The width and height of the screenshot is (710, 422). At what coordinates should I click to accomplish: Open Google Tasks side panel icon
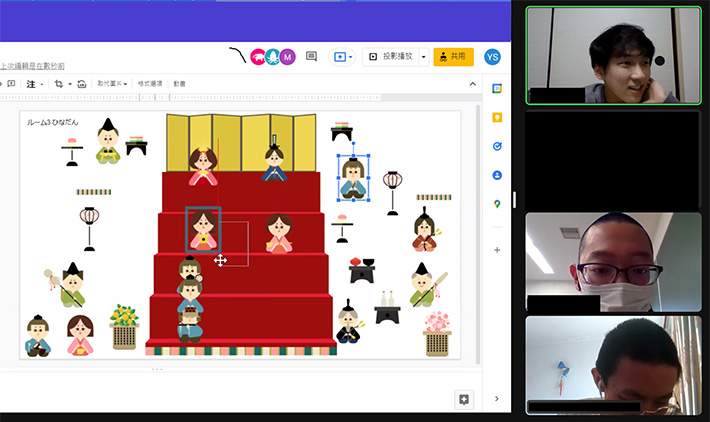tap(497, 147)
